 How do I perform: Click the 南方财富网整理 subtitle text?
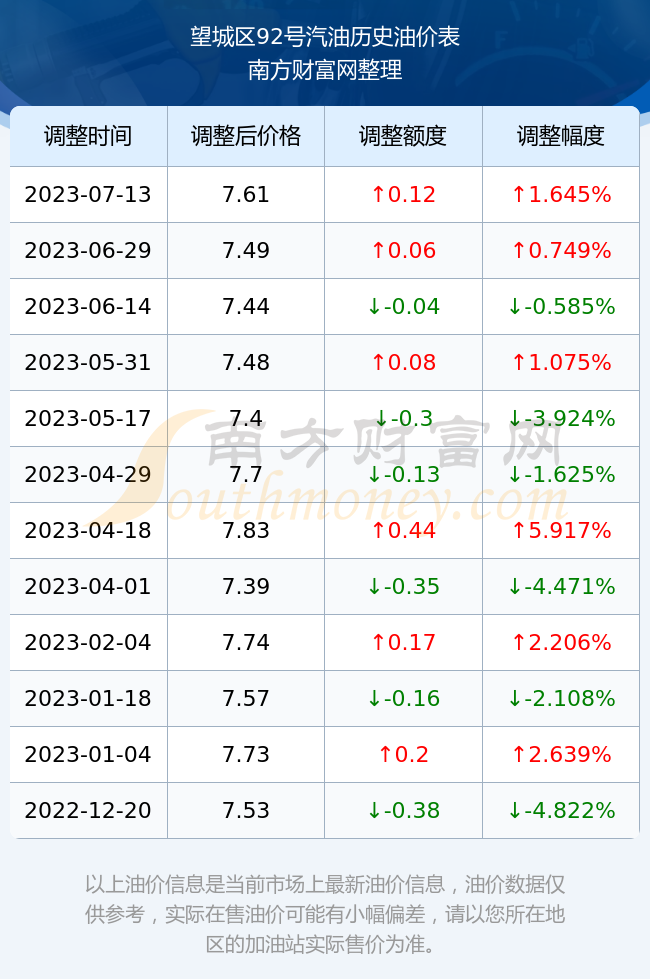(325, 69)
